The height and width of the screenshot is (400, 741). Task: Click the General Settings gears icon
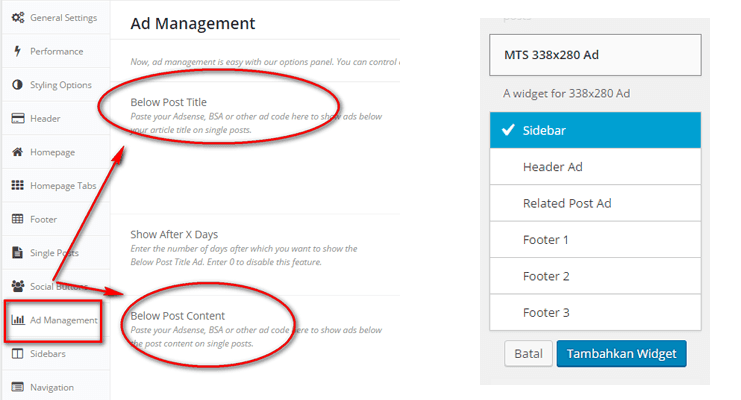[x=17, y=17]
